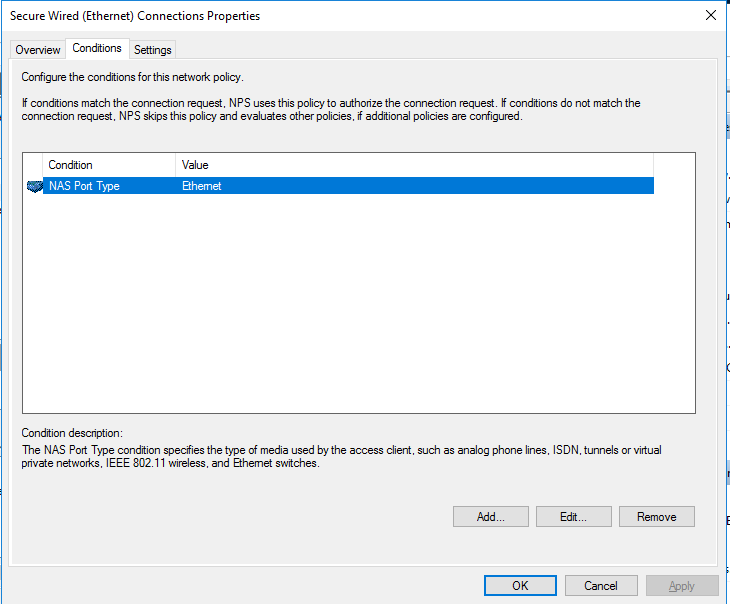
Task: Open the Settings tab
Action: point(153,50)
